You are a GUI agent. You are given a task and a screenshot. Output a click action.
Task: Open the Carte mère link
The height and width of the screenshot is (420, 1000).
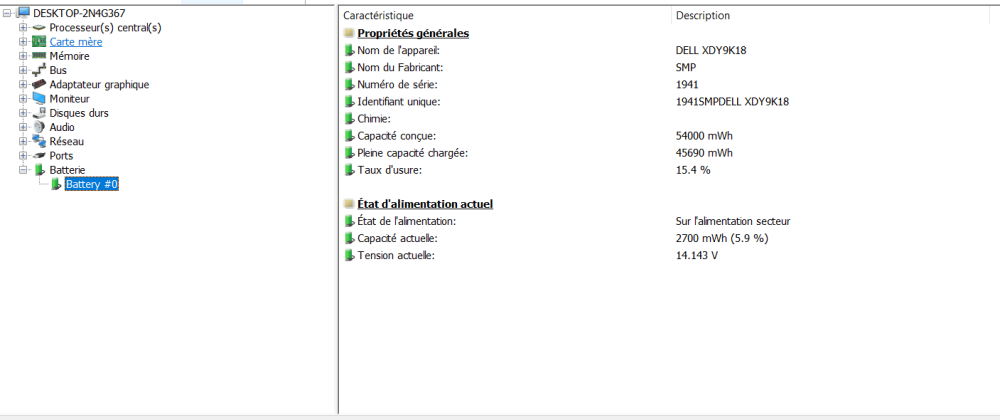(x=76, y=42)
